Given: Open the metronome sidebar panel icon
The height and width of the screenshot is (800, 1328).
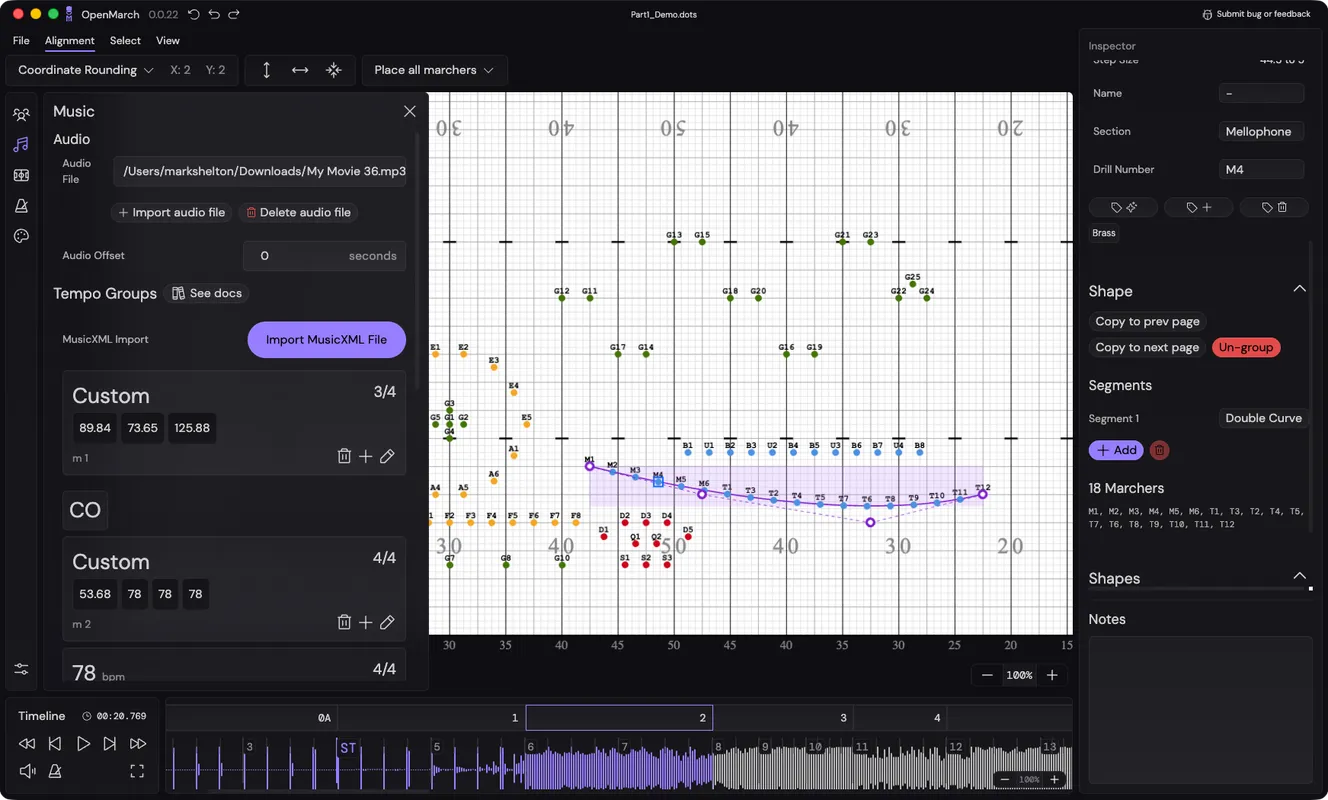Looking at the screenshot, I should (21, 206).
